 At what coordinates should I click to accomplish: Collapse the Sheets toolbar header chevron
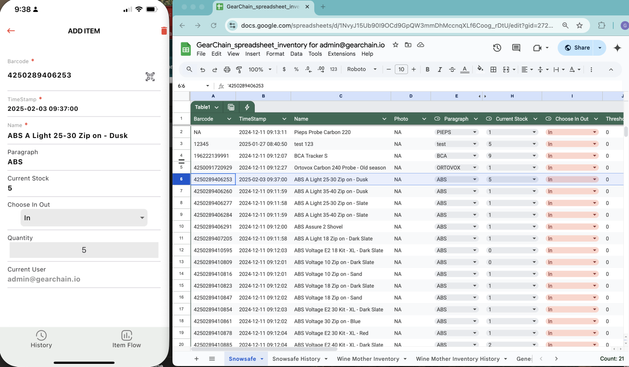pyautogui.click(x=611, y=69)
